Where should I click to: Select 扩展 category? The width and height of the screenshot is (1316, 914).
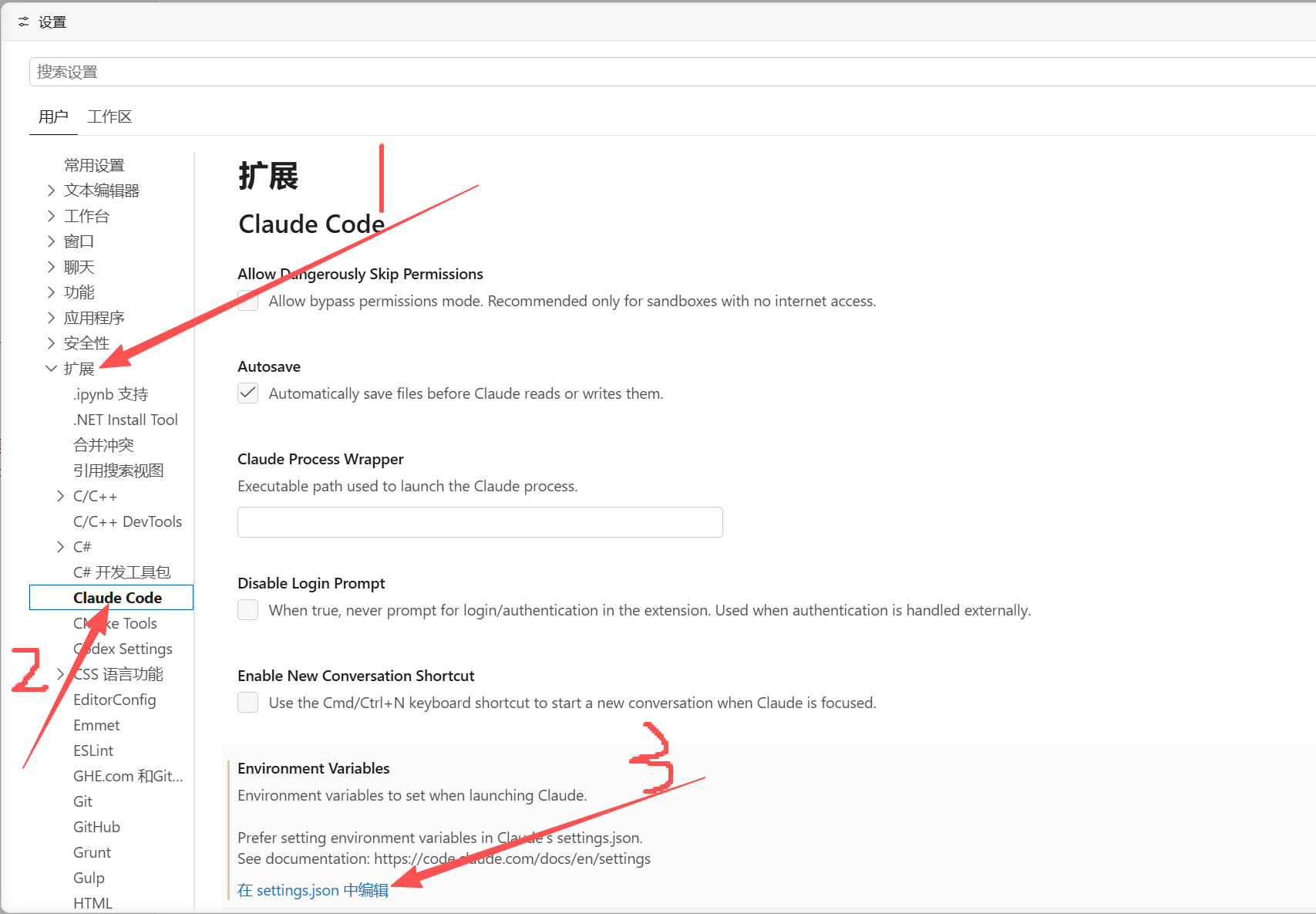tap(79, 369)
